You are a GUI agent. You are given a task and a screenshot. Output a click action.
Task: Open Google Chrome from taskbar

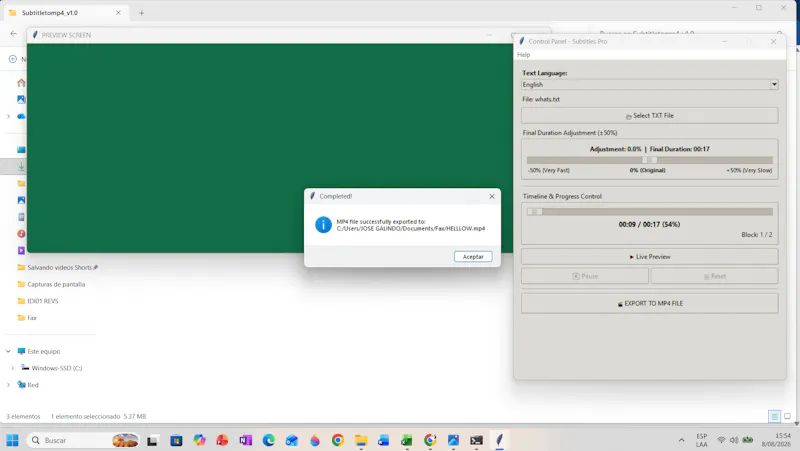[x=338, y=440]
